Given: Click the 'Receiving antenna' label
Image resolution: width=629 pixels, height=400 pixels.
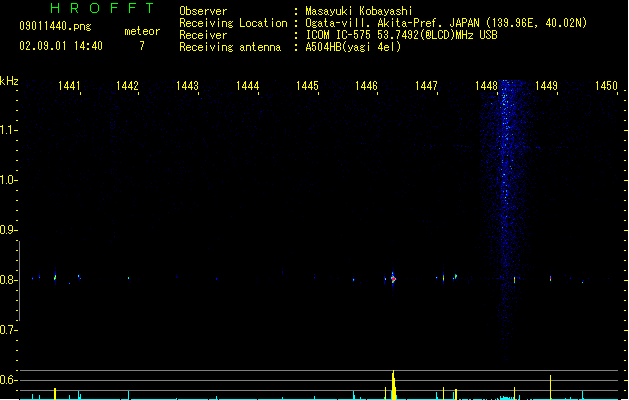Looking at the screenshot, I should click(x=230, y=47).
